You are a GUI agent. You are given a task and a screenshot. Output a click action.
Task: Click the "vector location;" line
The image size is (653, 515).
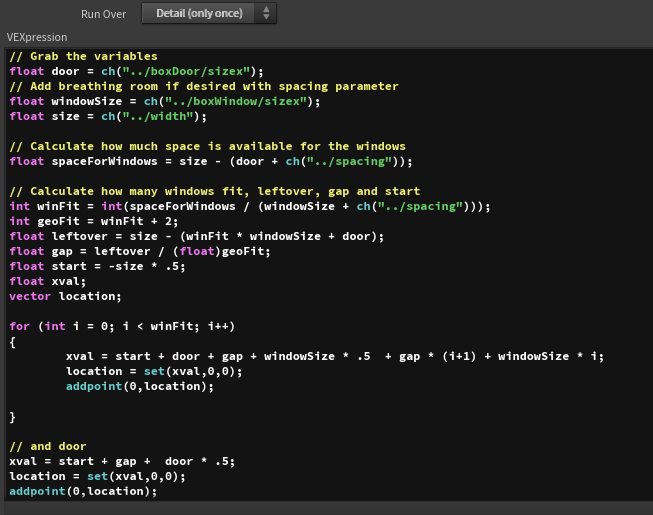coord(65,296)
